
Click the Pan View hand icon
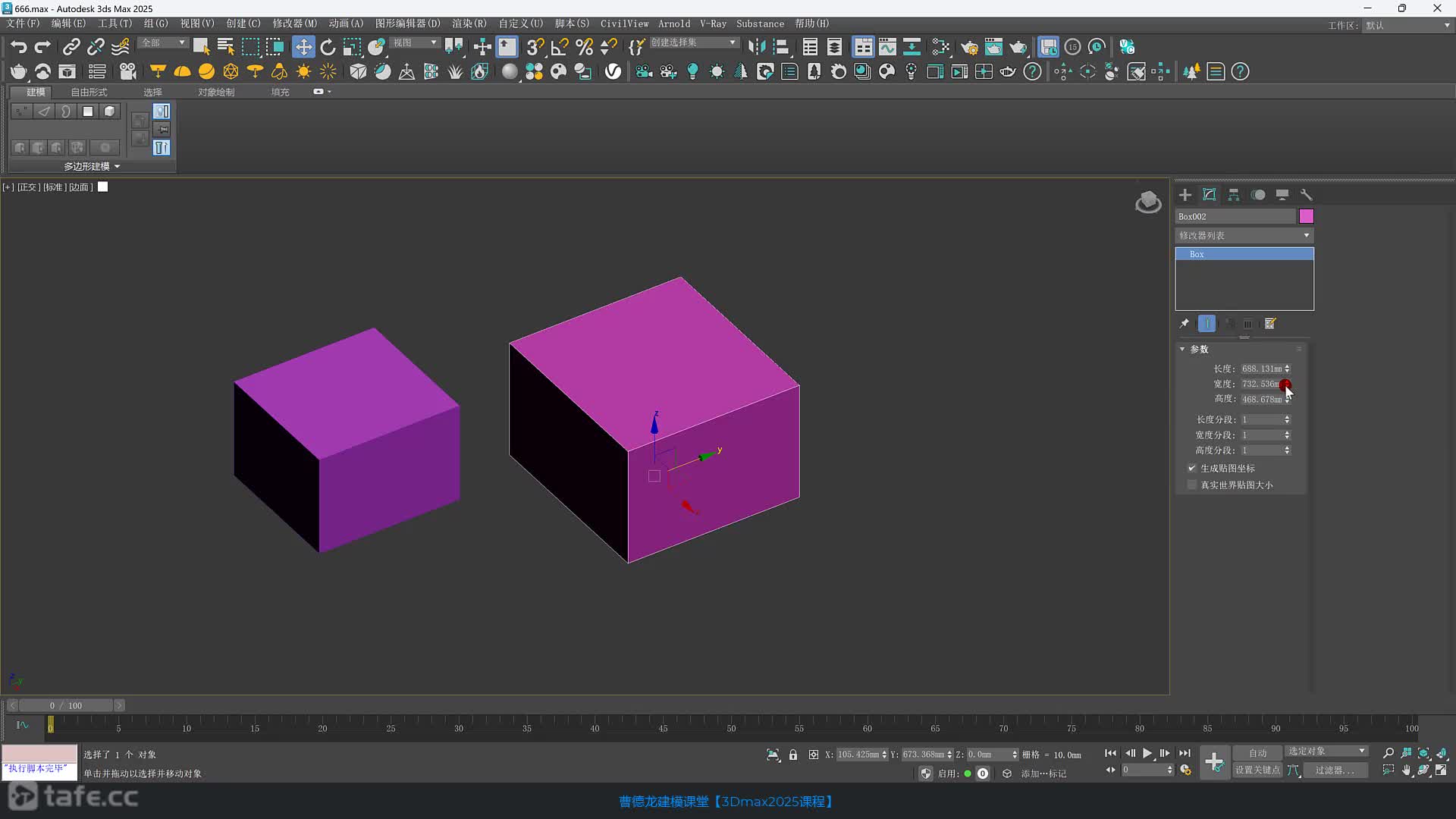coord(1407,770)
